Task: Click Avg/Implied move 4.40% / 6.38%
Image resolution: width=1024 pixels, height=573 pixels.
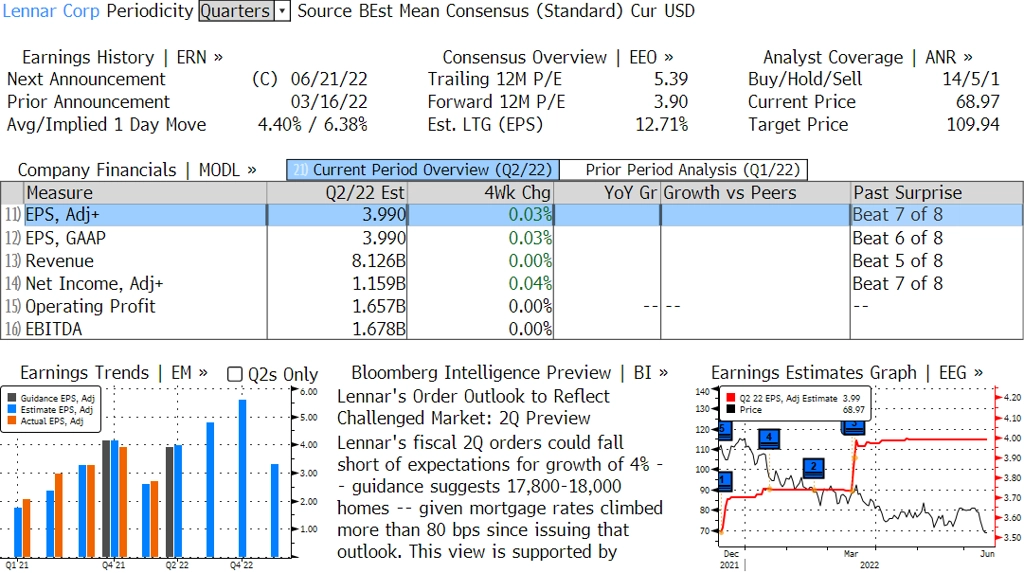Action: [313, 125]
